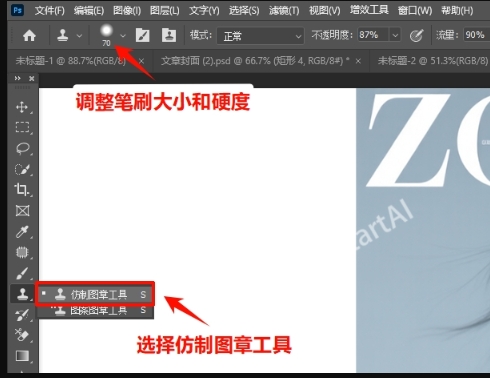Image resolution: width=490 pixels, height=378 pixels.
Task: Toggle pressure for opacity icon
Action: (416, 35)
